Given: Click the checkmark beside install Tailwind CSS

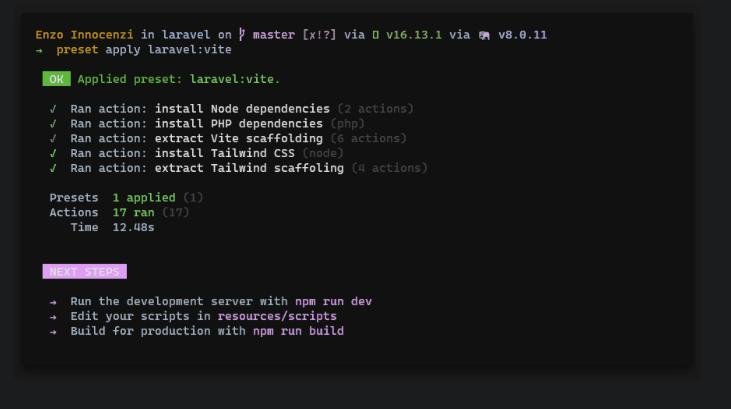Looking at the screenshot, I should pos(52,154).
